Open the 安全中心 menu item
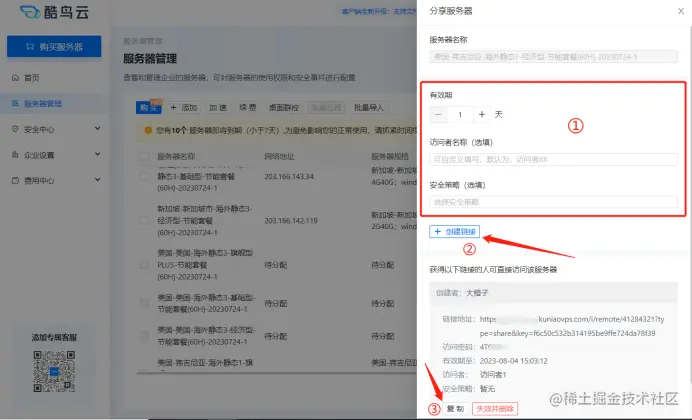Image resolution: width=692 pixels, height=420 pixels. (39, 129)
